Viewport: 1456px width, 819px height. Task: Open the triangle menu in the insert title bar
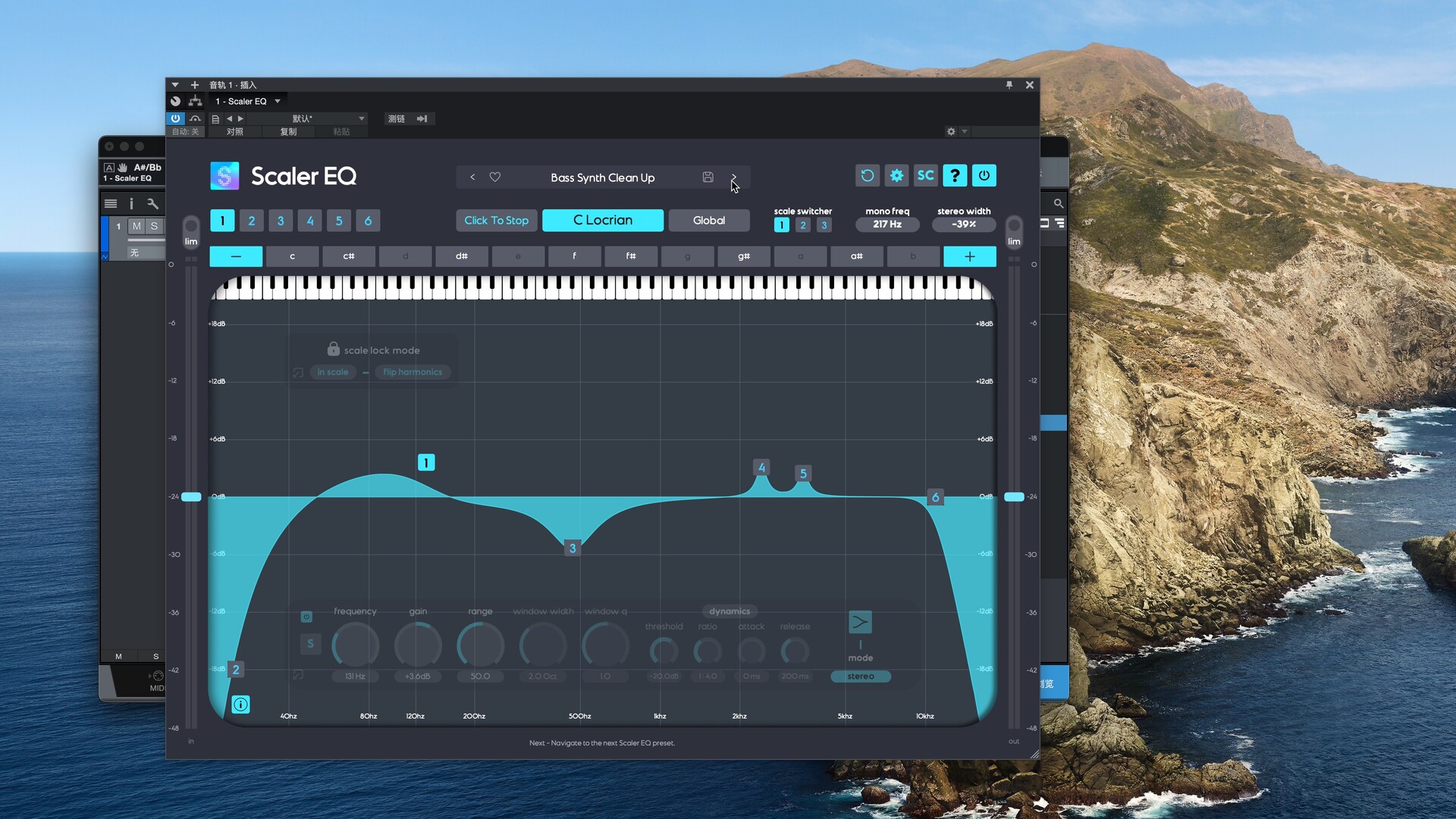(x=175, y=85)
